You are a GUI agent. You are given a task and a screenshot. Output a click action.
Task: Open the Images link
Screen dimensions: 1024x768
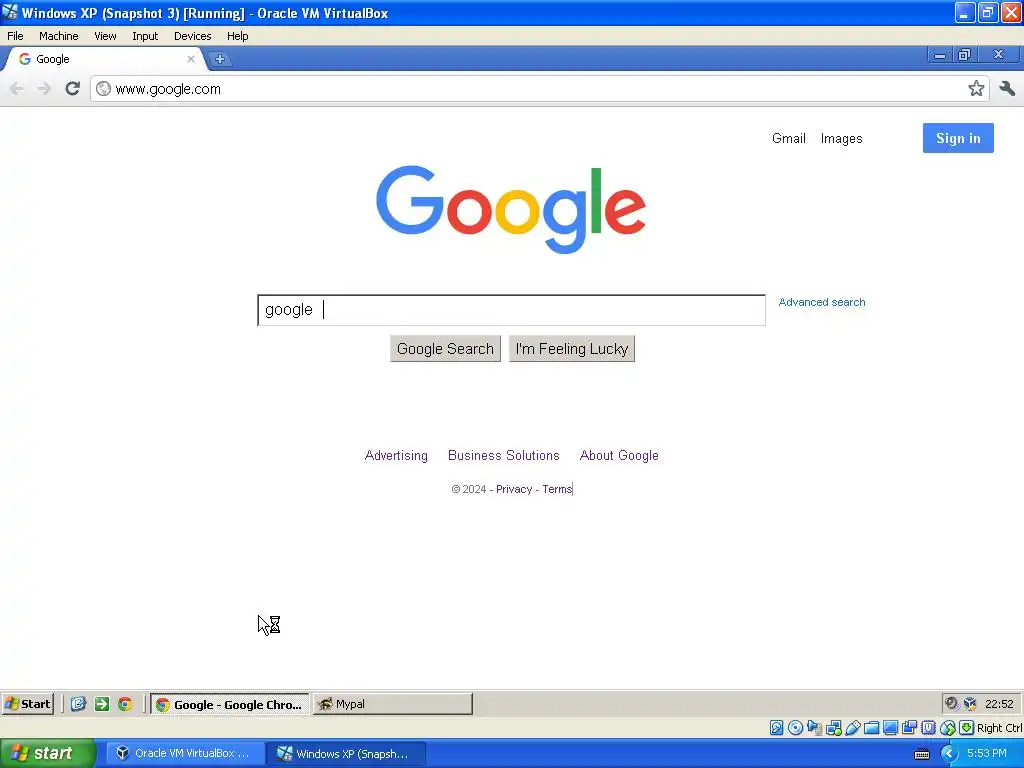click(x=841, y=138)
